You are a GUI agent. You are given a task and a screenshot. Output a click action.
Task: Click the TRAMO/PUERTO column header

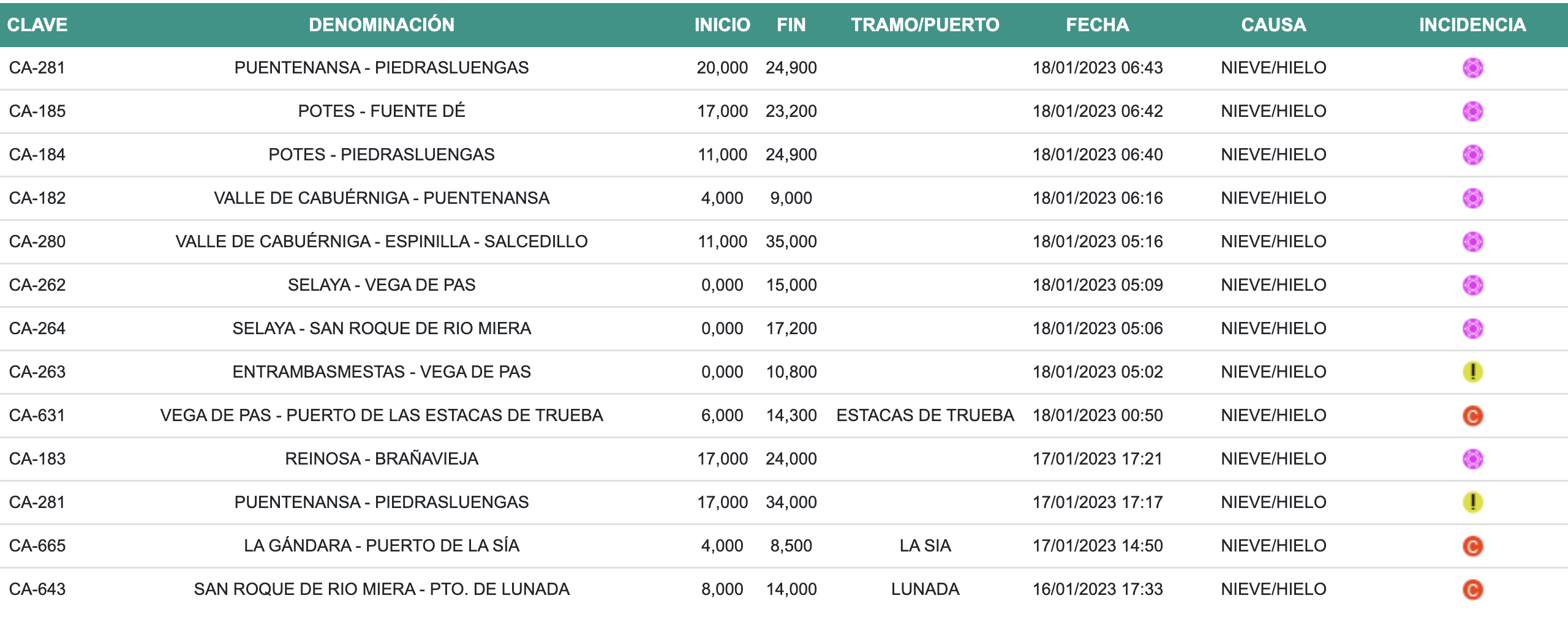pos(925,25)
